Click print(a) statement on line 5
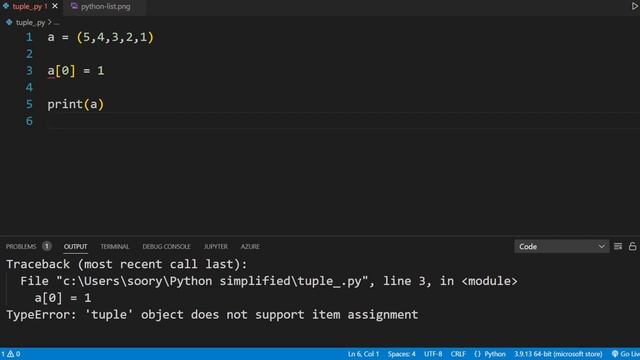Screen dimensions: 640x360 click(x=76, y=104)
